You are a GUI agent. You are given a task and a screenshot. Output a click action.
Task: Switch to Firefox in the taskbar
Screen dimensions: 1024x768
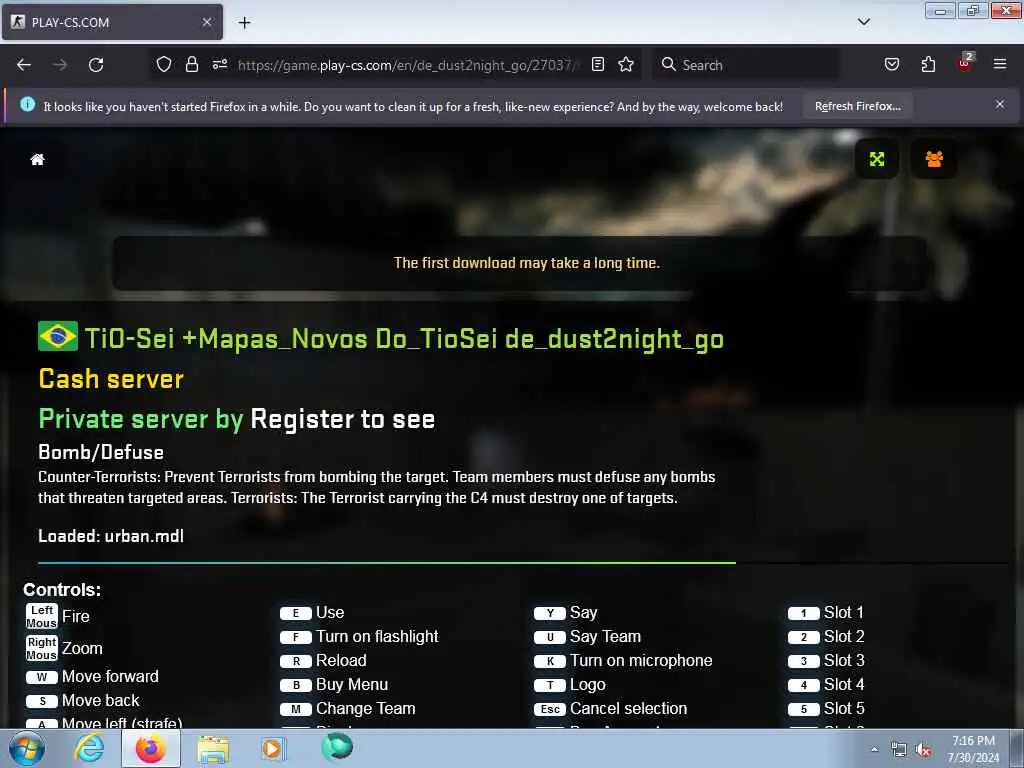coord(150,748)
